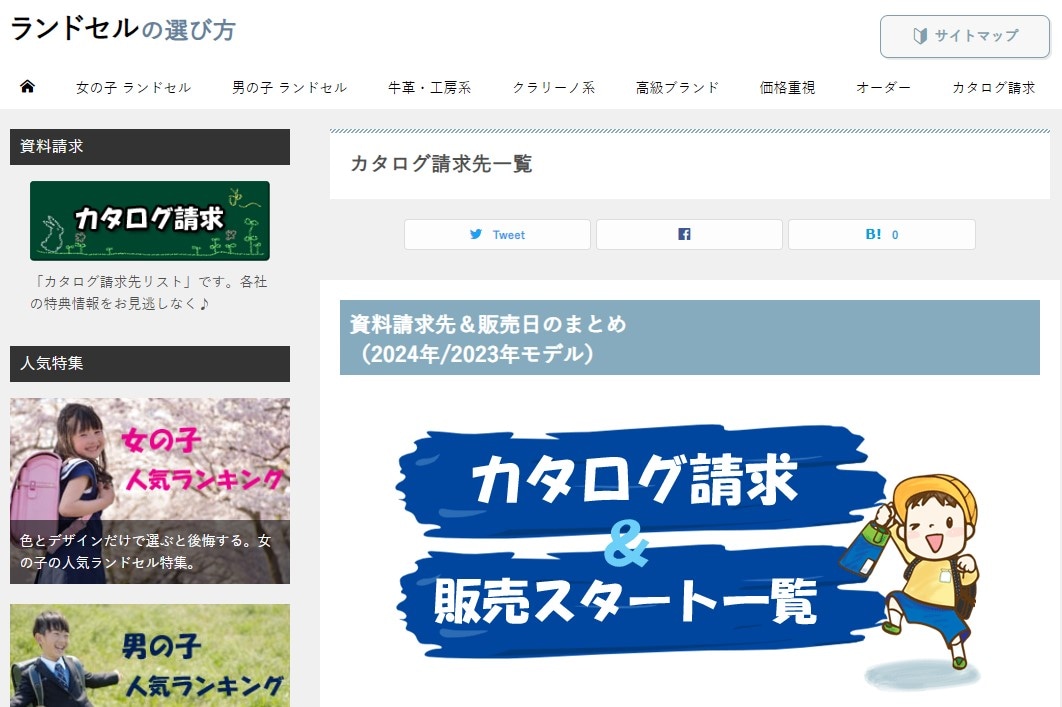Click the home icon in navigation bar
This screenshot has height=707, width=1062.
27,87
